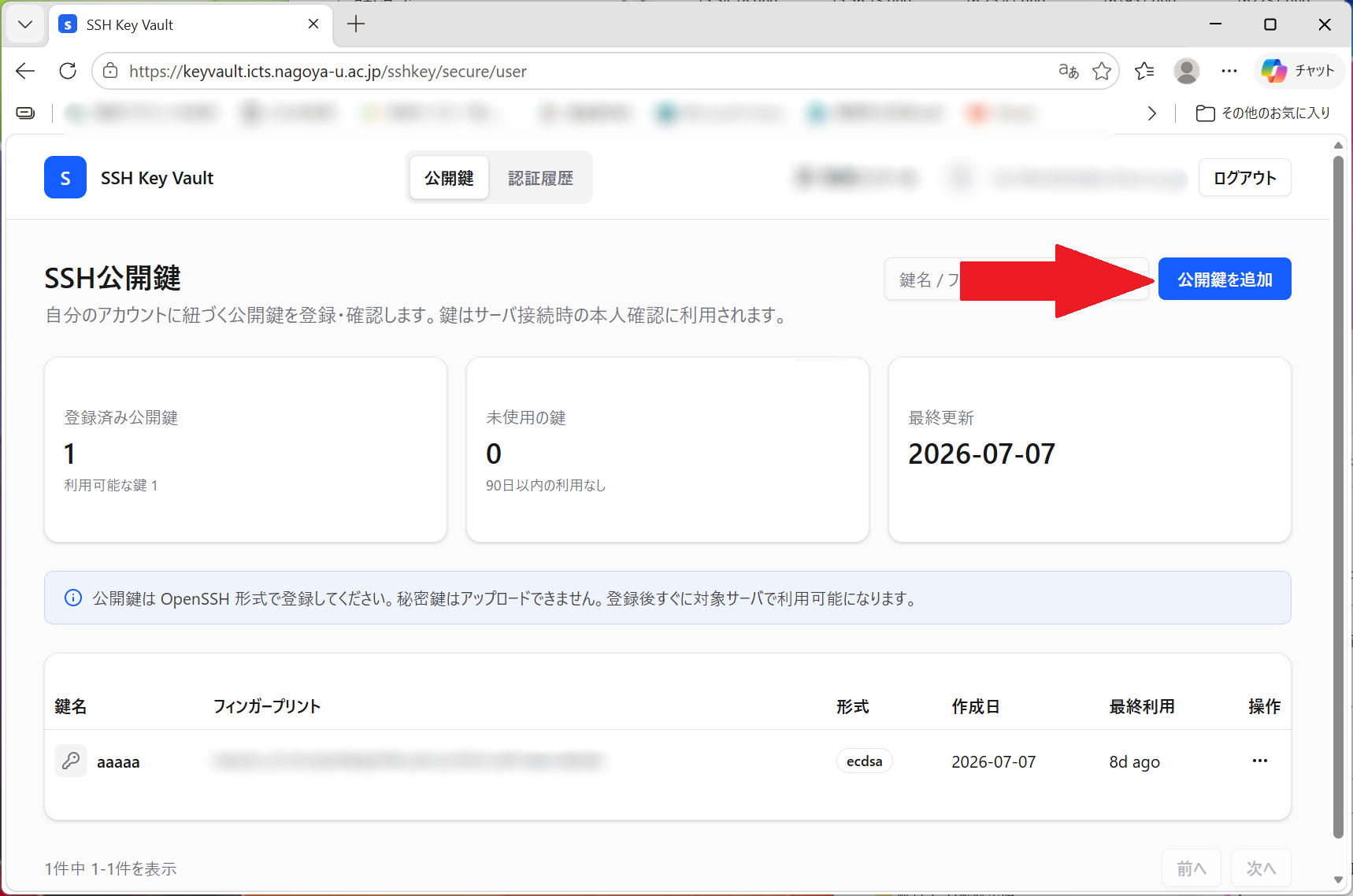Click the key icon next to aaaaa
1353x896 pixels.
(71, 761)
